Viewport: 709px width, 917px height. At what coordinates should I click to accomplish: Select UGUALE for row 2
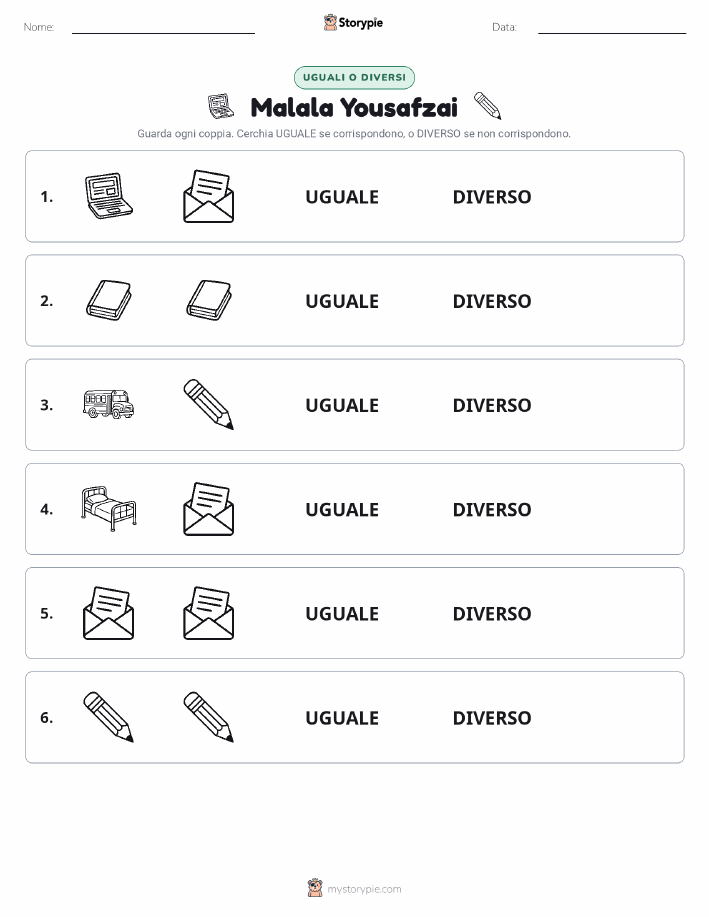[342, 301]
